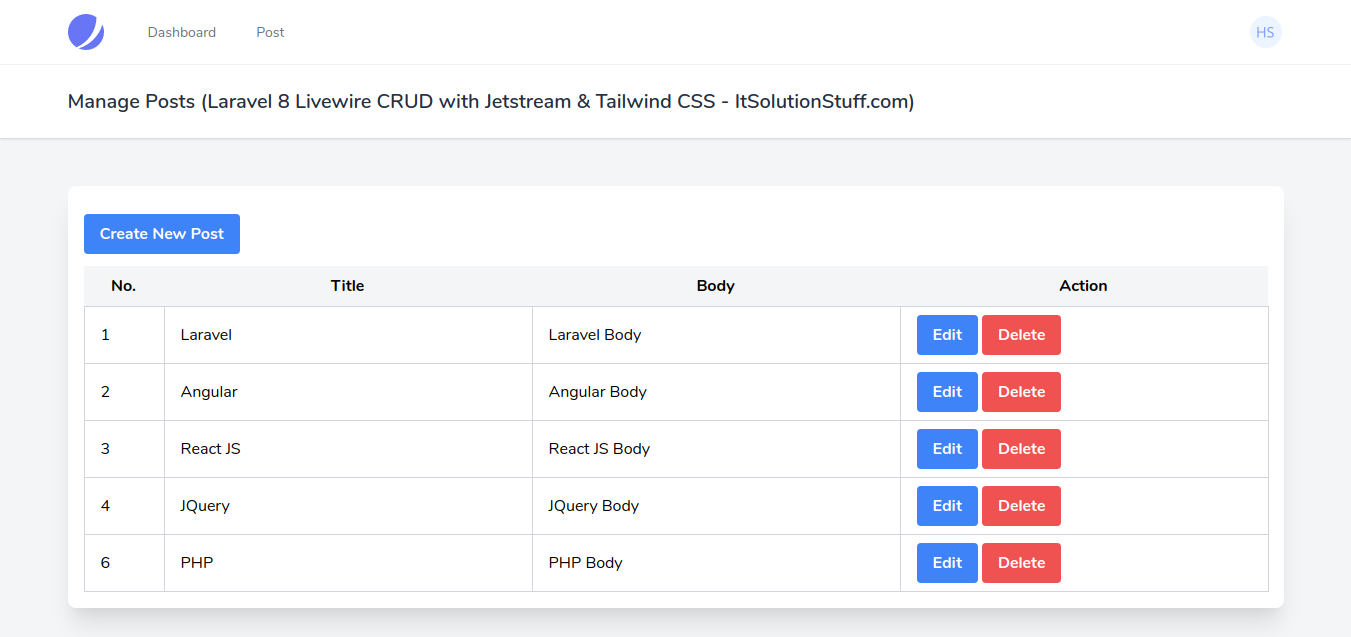The height and width of the screenshot is (637, 1351).
Task: Click the Title column header
Action: (x=347, y=285)
